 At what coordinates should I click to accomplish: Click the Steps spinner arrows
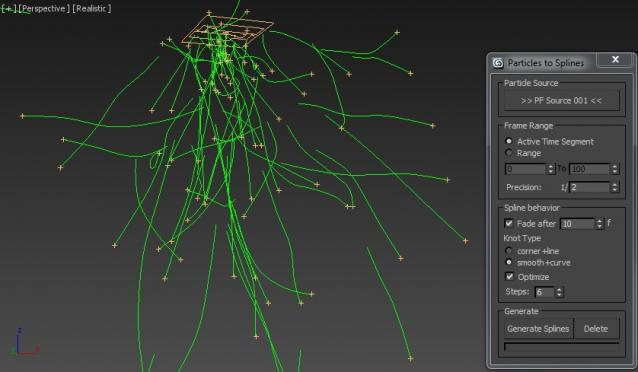[x=559, y=292]
